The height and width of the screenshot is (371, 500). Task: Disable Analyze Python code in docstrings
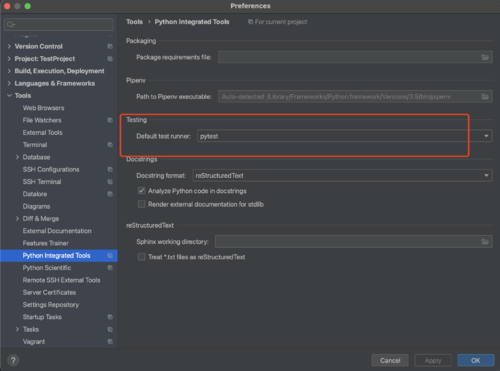tap(141, 191)
